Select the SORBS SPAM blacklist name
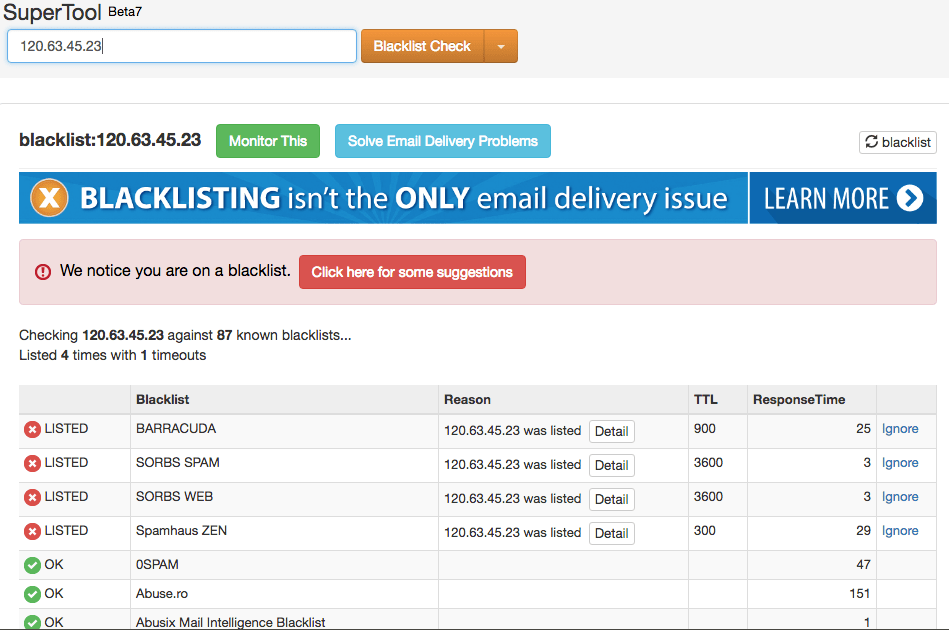The width and height of the screenshot is (949, 630). point(178,462)
